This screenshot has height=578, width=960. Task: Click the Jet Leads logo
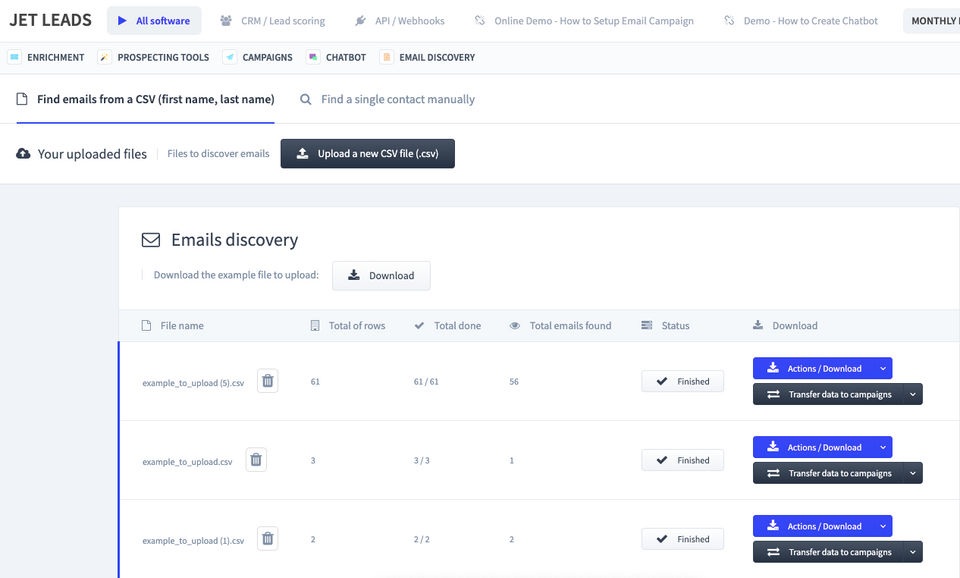[50, 20]
